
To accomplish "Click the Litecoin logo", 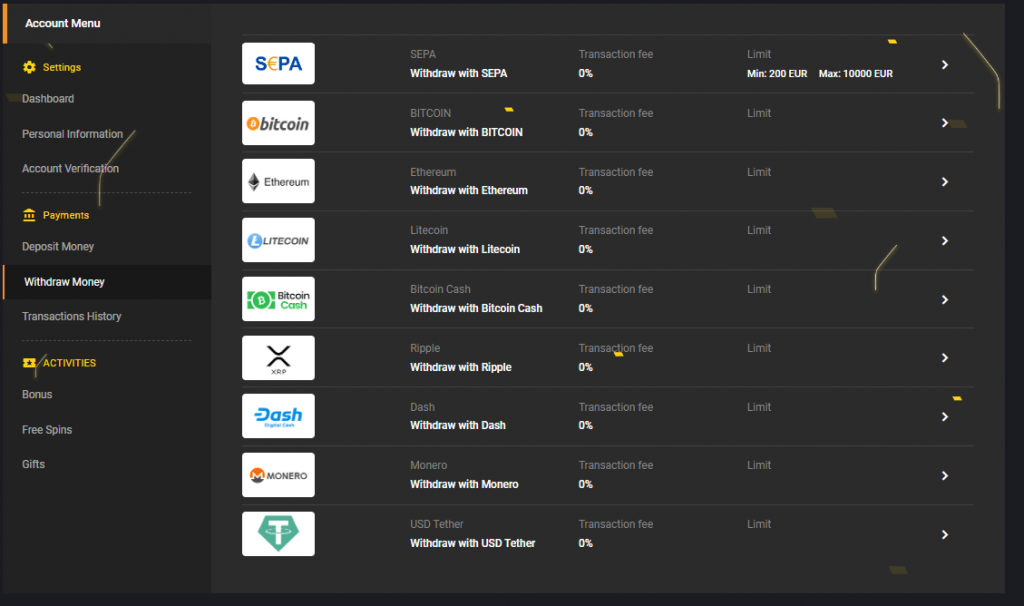I will (x=278, y=240).
